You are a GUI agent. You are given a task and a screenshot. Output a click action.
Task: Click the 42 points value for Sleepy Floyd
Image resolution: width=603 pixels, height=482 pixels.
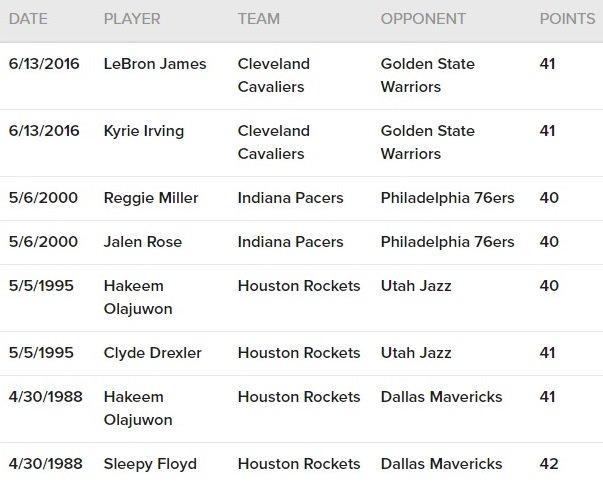[x=549, y=464]
